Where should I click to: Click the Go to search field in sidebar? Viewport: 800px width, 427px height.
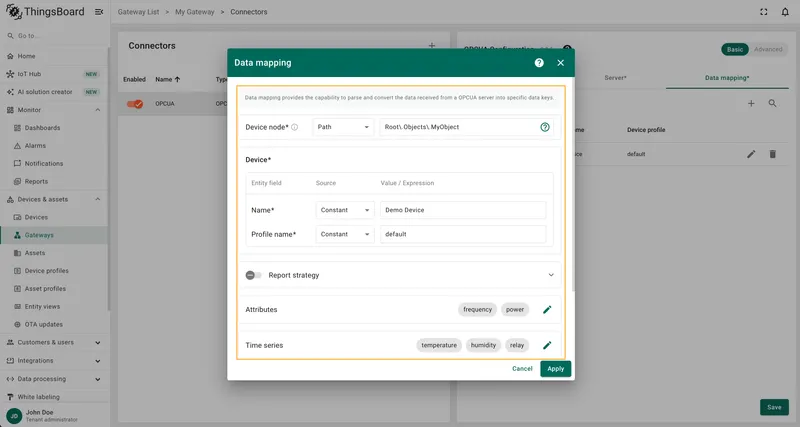tap(54, 36)
